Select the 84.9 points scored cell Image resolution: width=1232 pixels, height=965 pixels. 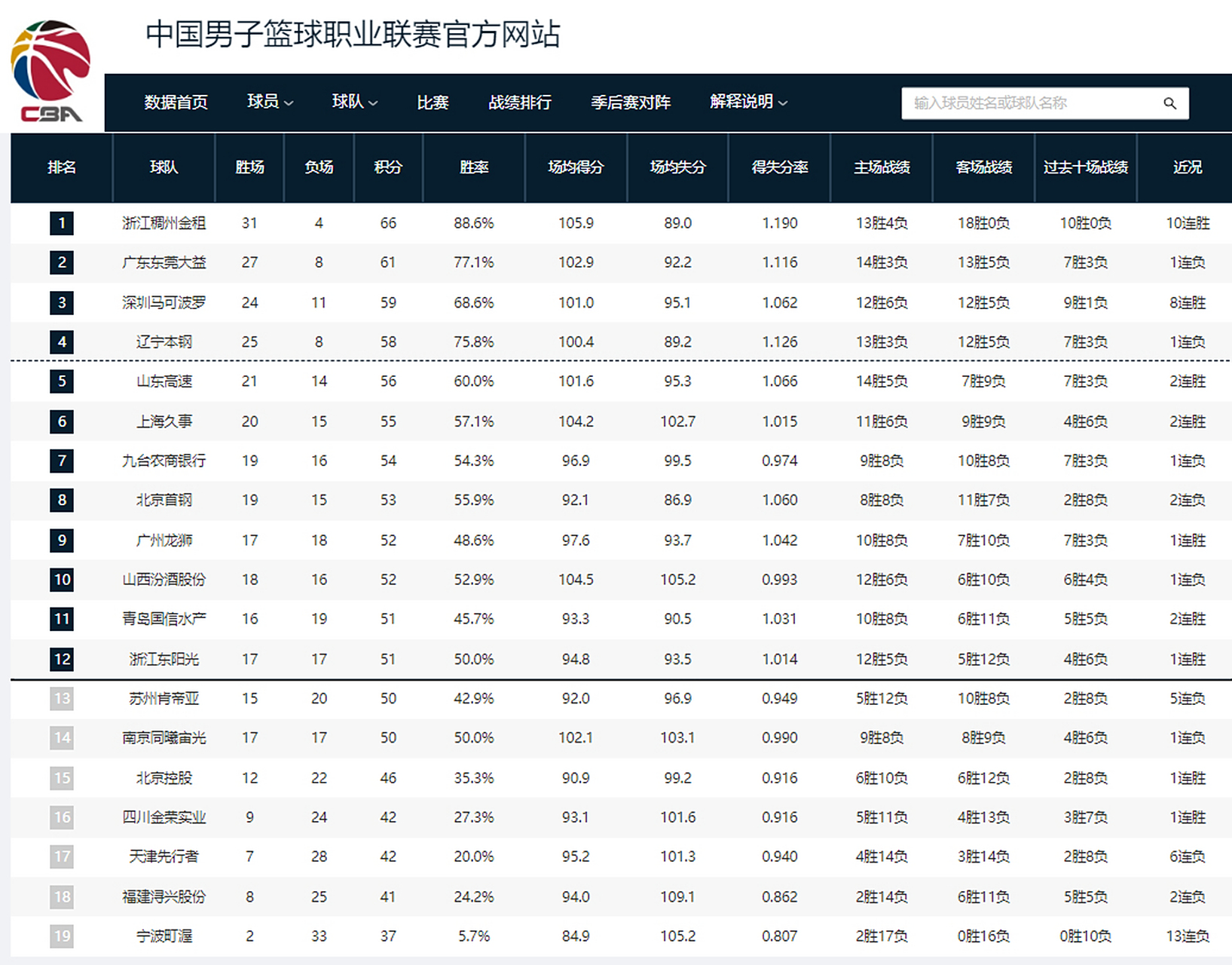(576, 936)
